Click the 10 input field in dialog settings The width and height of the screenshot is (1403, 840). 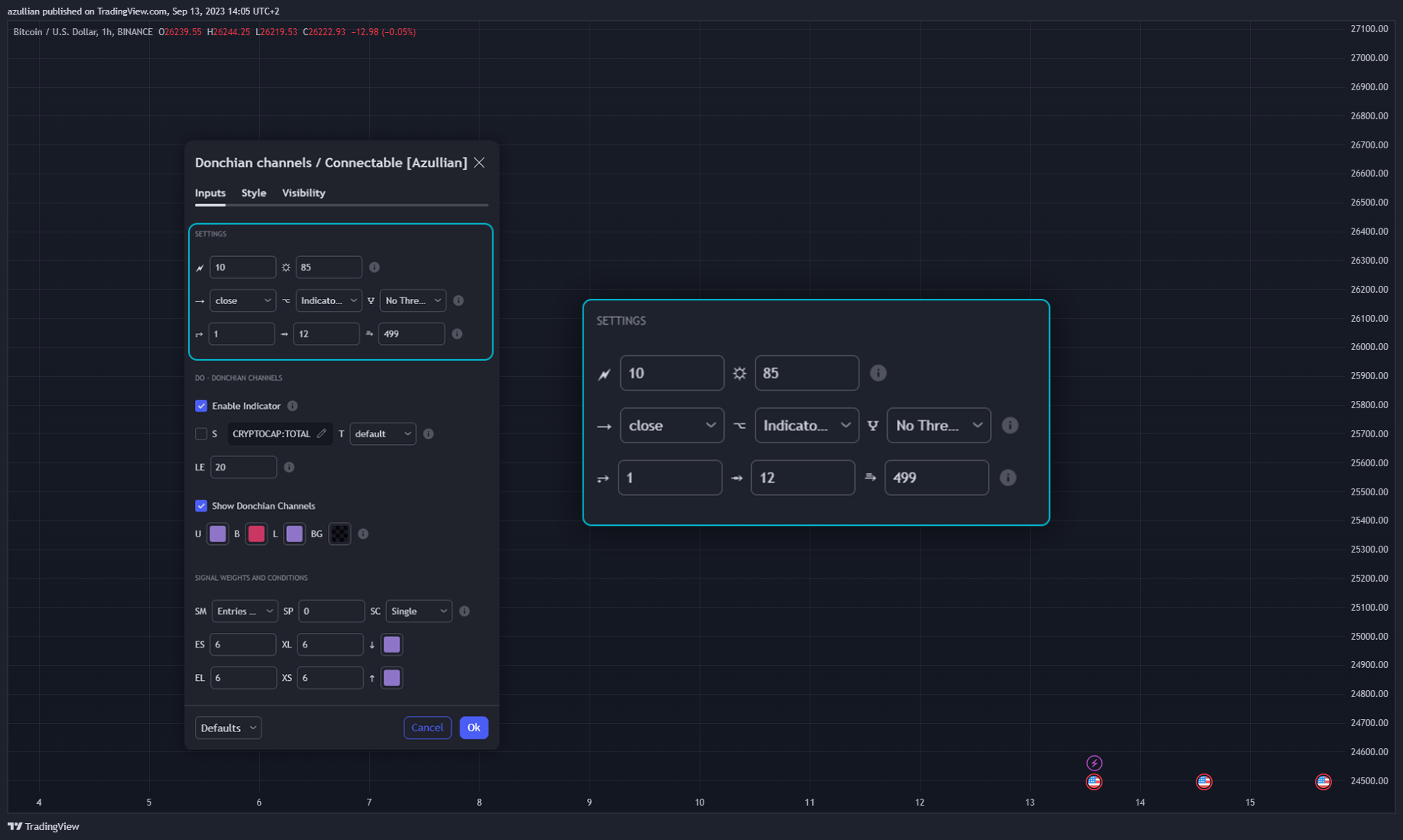(x=242, y=268)
